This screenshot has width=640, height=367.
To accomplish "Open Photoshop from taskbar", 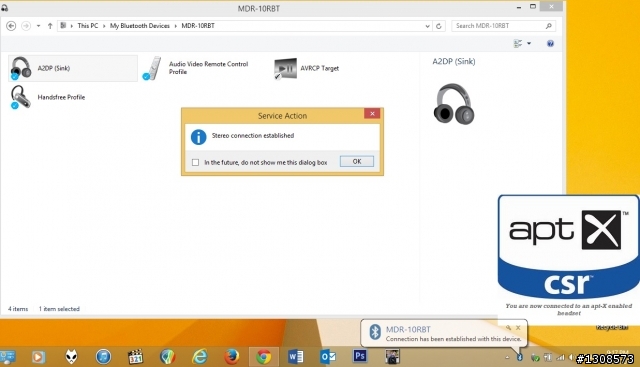I will 360,356.
